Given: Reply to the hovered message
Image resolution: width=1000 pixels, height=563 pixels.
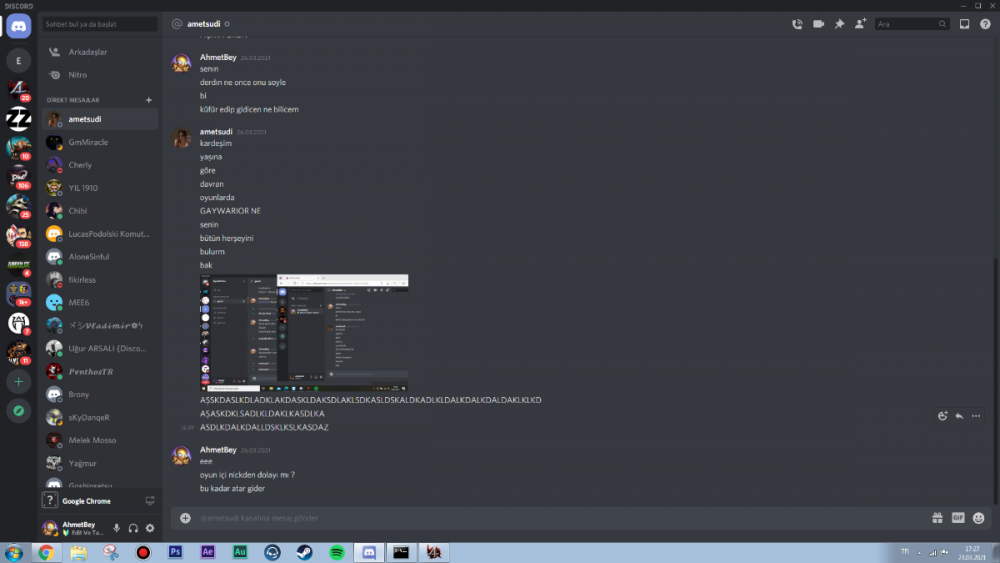Looking at the screenshot, I should (959, 416).
